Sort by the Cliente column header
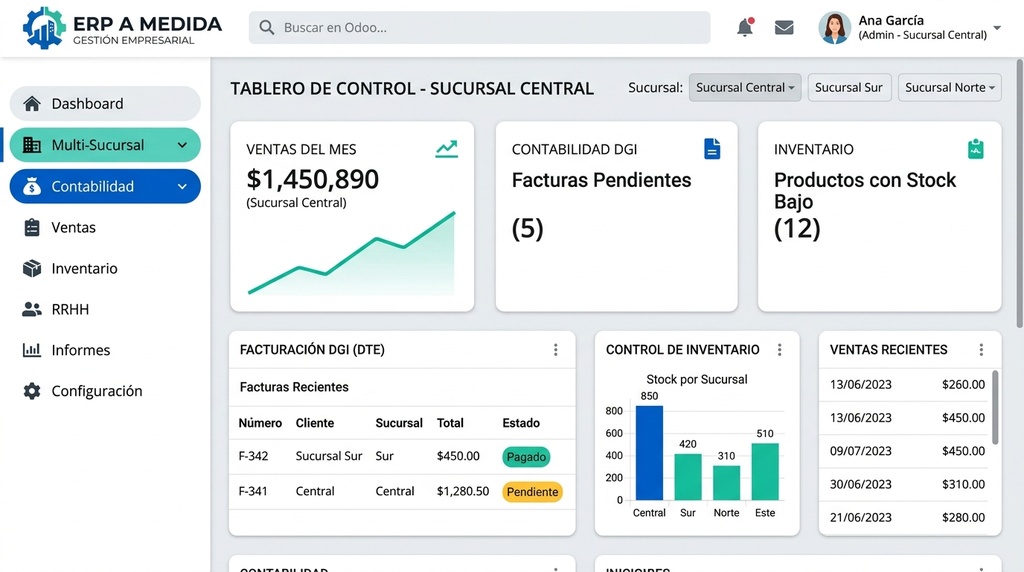This screenshot has width=1024, height=572. pyautogui.click(x=315, y=423)
